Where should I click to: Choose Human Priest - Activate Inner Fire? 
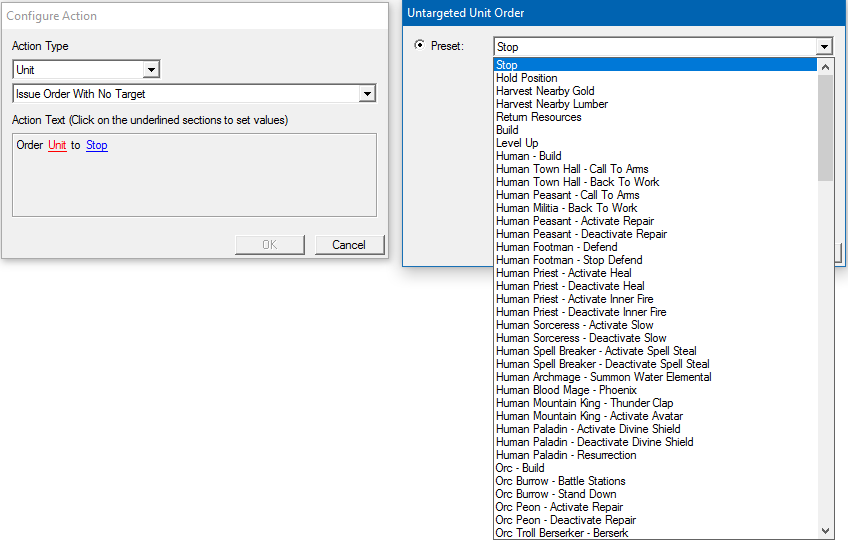655,299
